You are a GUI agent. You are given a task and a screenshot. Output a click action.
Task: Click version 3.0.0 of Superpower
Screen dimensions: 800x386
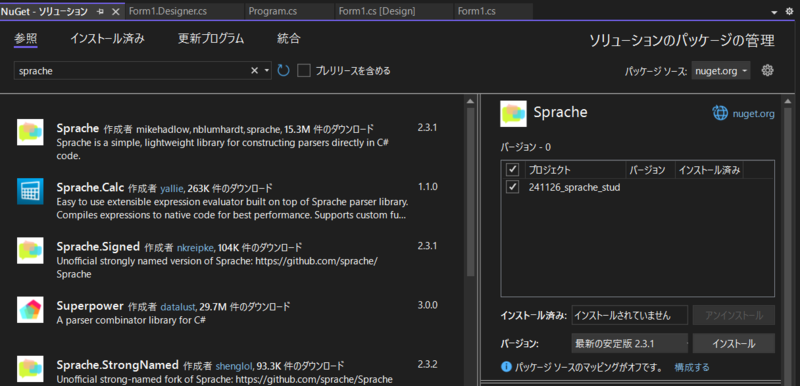pyautogui.click(x=428, y=305)
